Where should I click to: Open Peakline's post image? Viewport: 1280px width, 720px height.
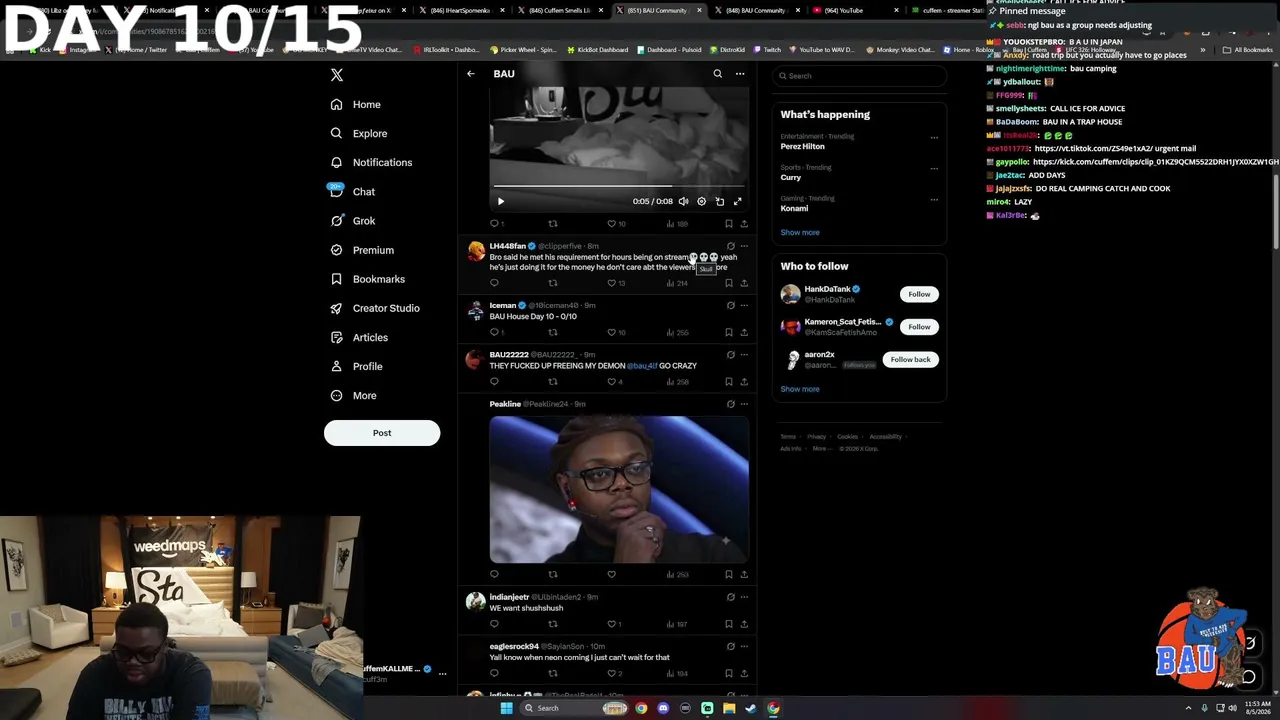(x=619, y=490)
